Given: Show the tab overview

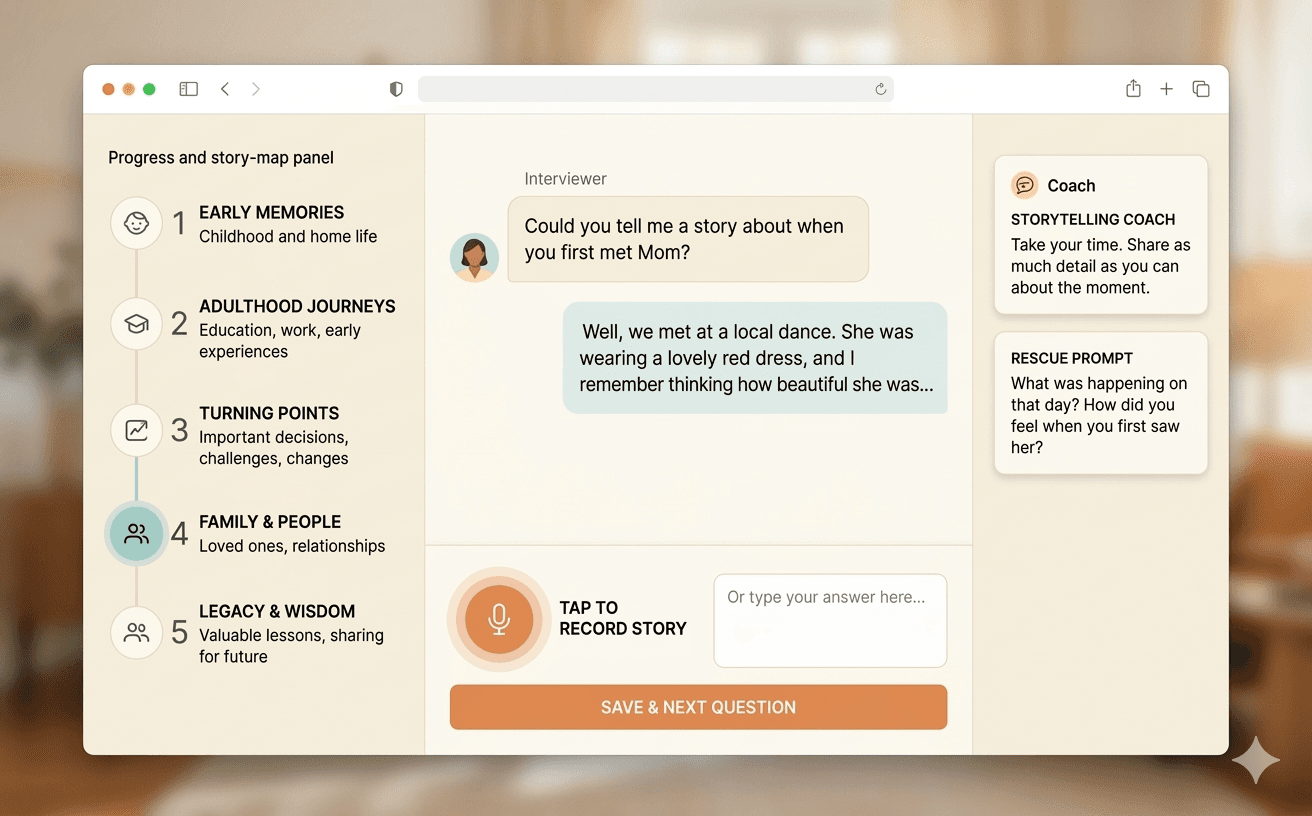Looking at the screenshot, I should (1200, 88).
